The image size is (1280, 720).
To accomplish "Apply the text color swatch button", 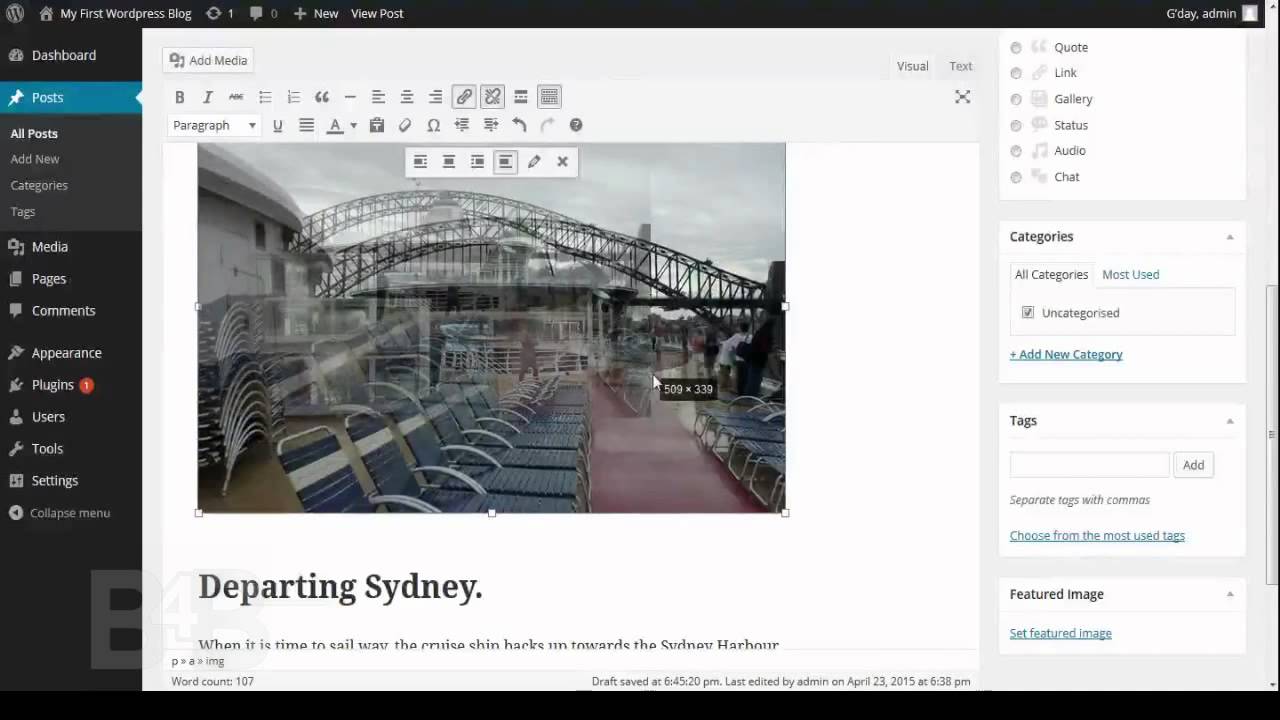I will [335, 125].
